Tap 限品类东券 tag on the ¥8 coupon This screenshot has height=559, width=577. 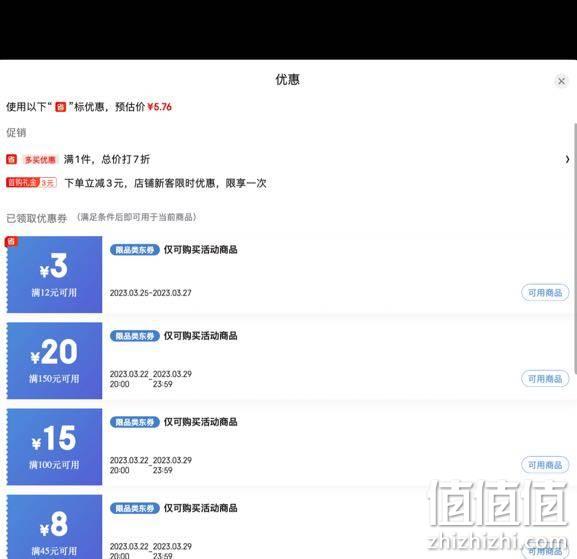pyautogui.click(x=135, y=508)
